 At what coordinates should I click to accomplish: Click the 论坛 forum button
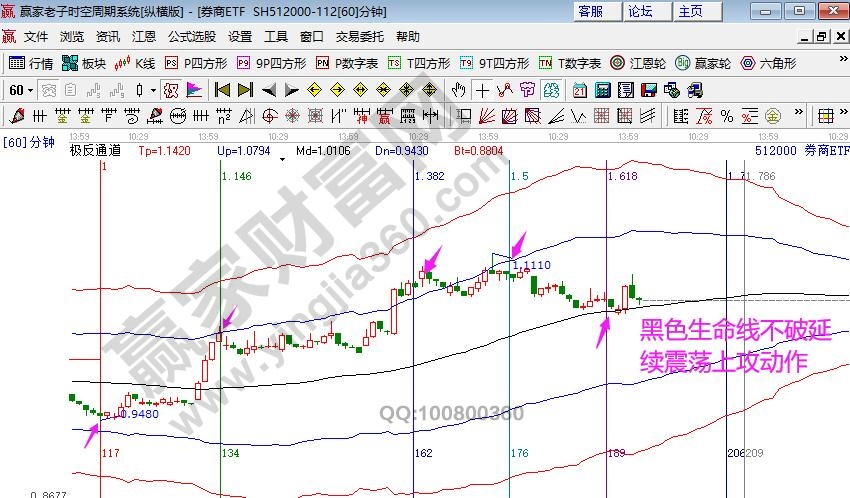click(x=640, y=11)
